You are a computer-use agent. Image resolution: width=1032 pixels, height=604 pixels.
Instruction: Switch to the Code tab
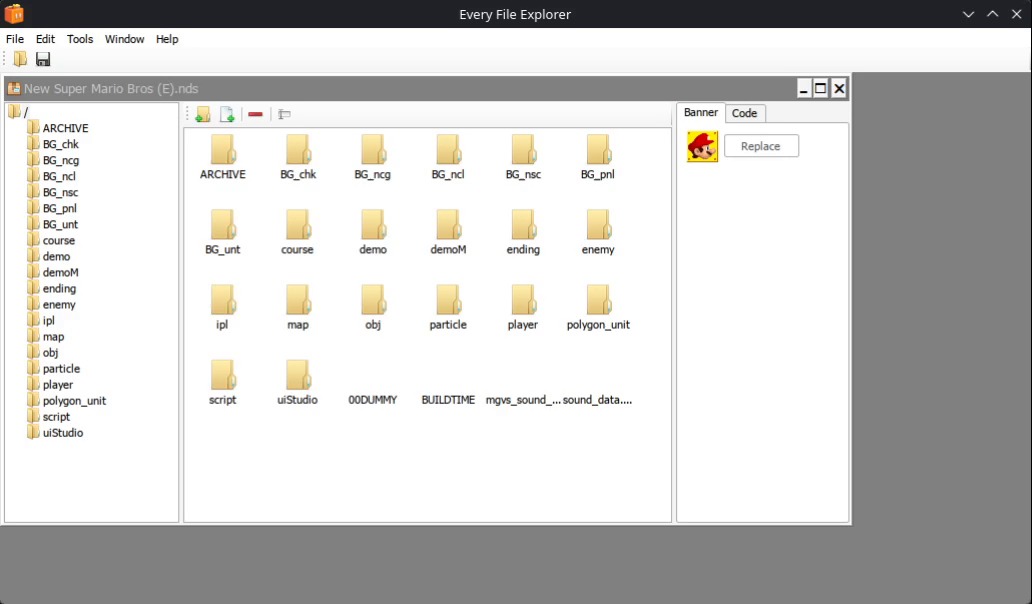pos(744,113)
